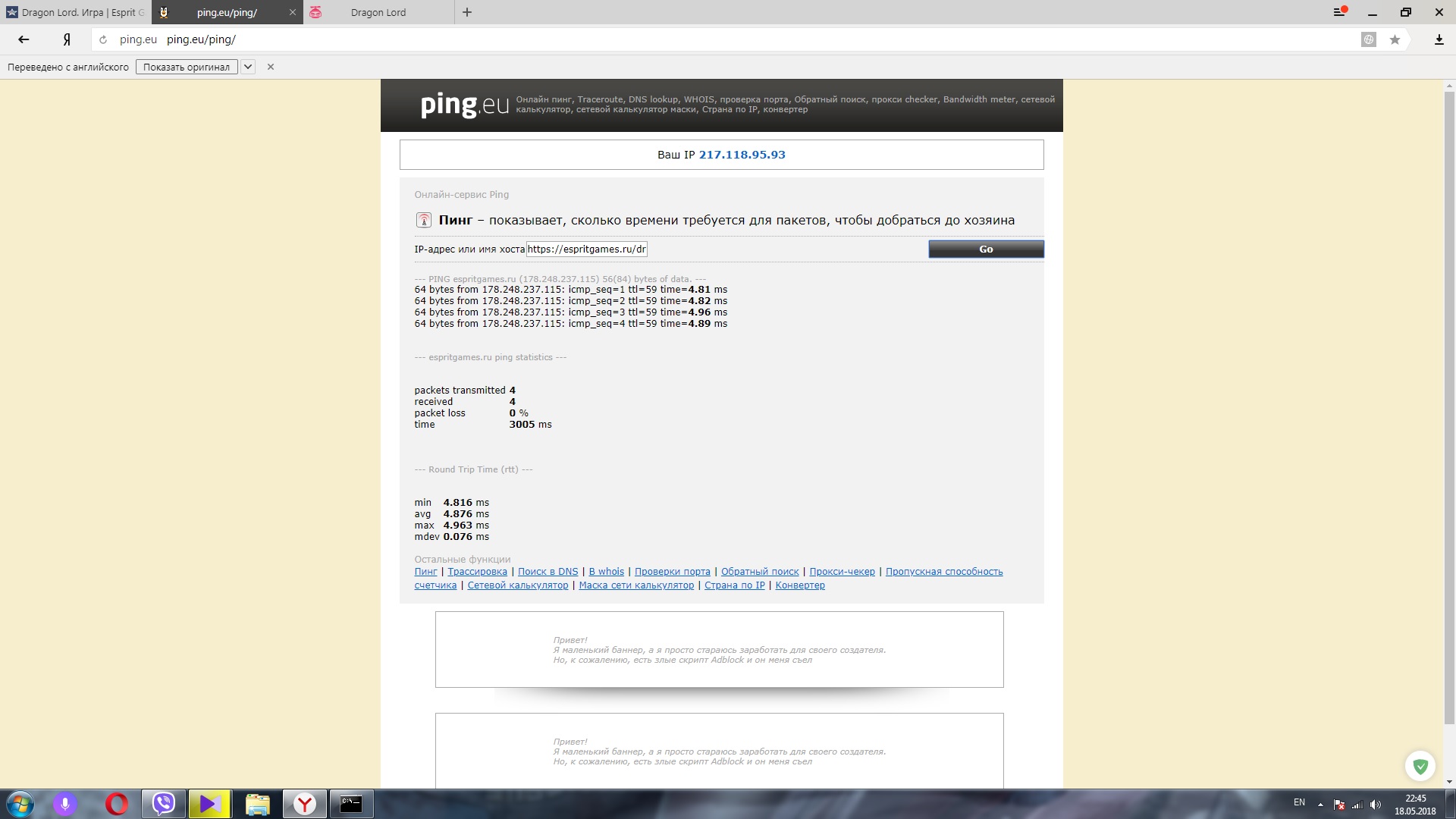
Task: Click the scrollbar up arrow
Action: pos(1449,85)
